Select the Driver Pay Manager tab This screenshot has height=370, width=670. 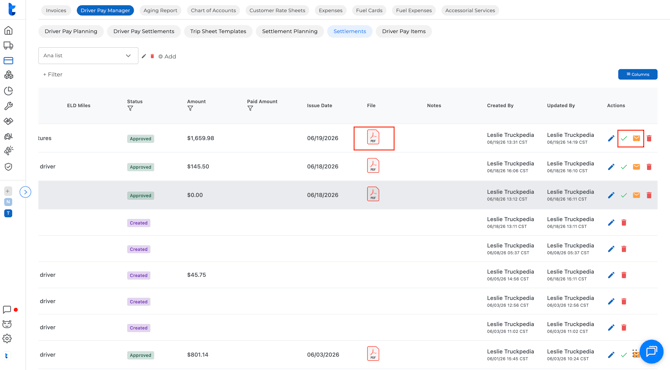point(105,10)
